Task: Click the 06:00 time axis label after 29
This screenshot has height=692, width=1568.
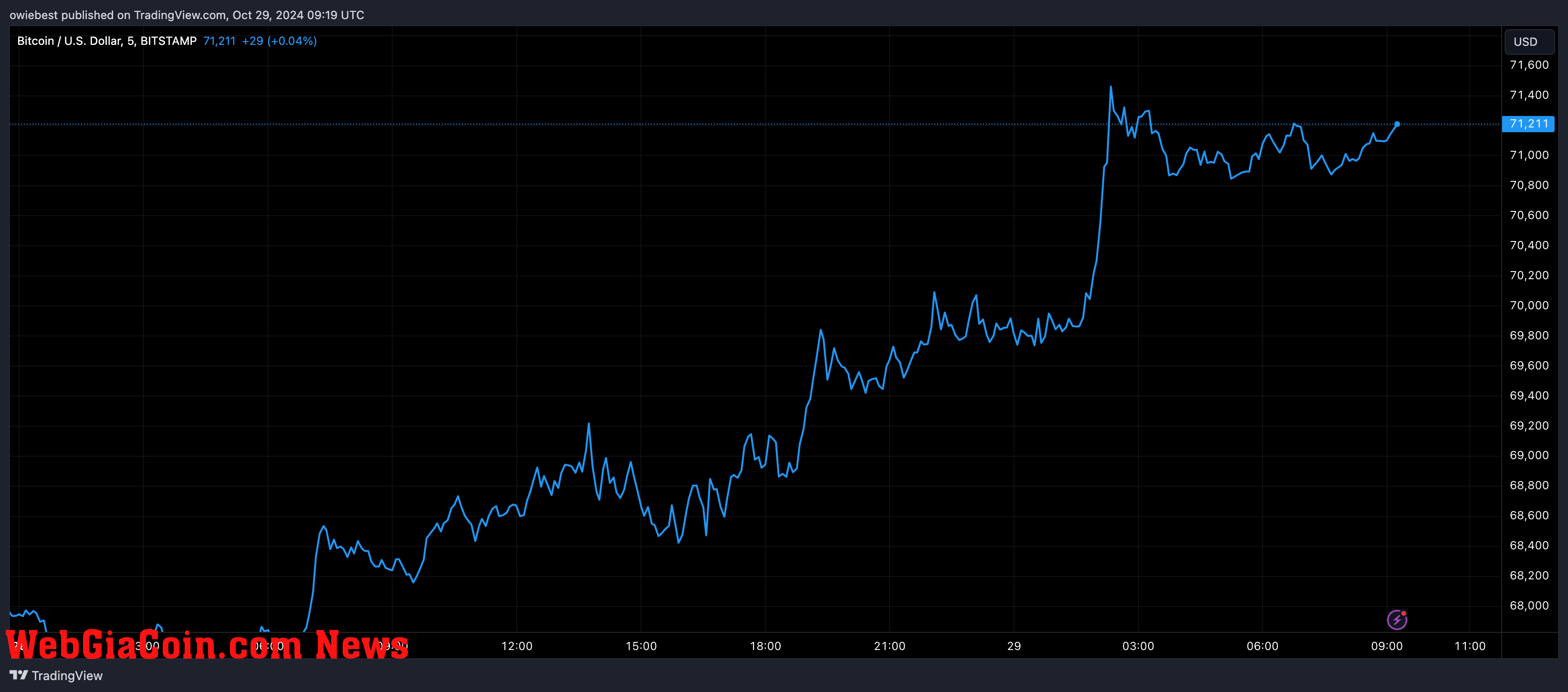Action: coord(1263,646)
